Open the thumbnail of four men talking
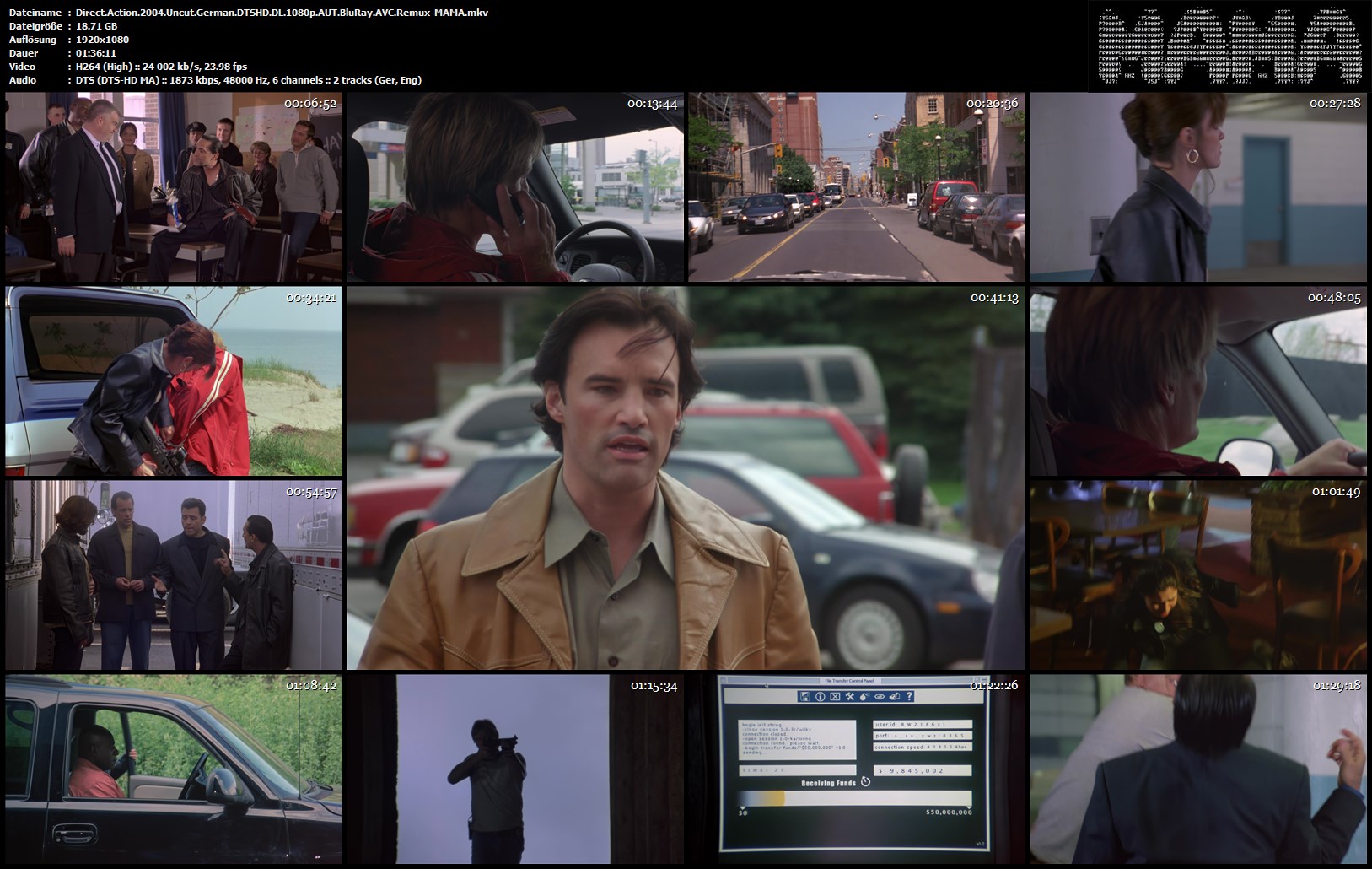1372x869 pixels. 174,575
